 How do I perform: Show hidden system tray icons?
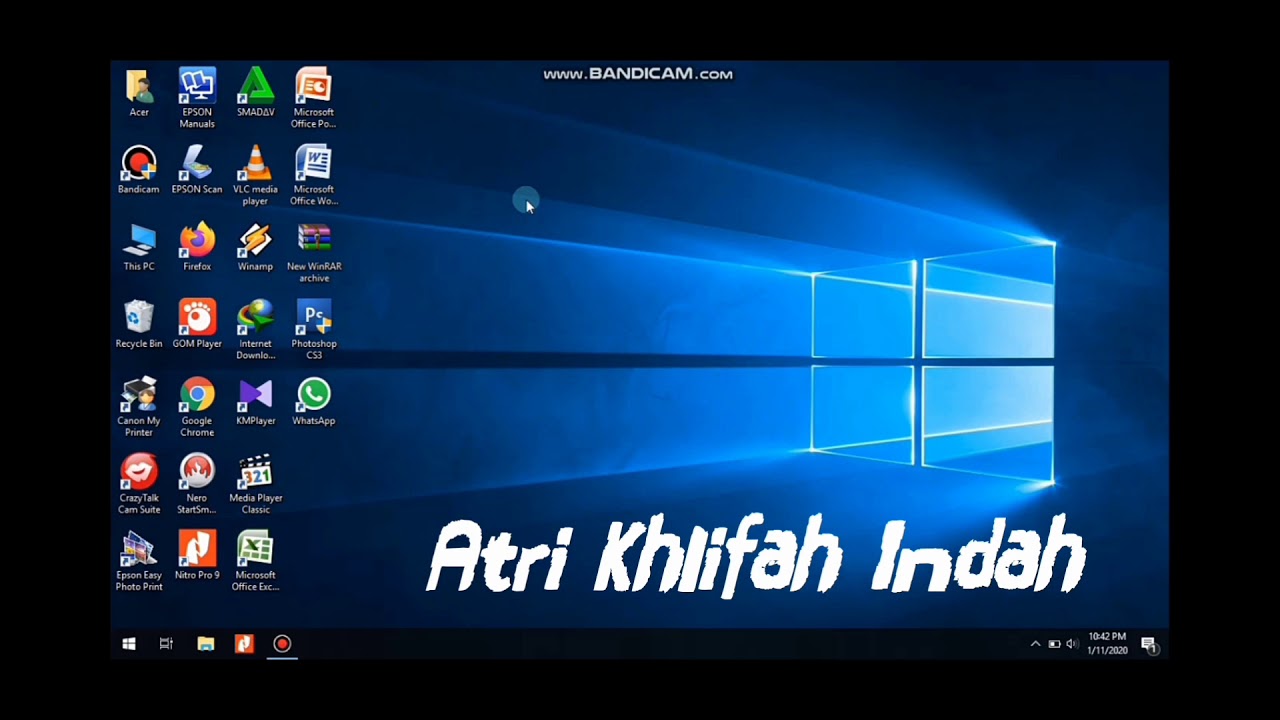(x=1035, y=644)
